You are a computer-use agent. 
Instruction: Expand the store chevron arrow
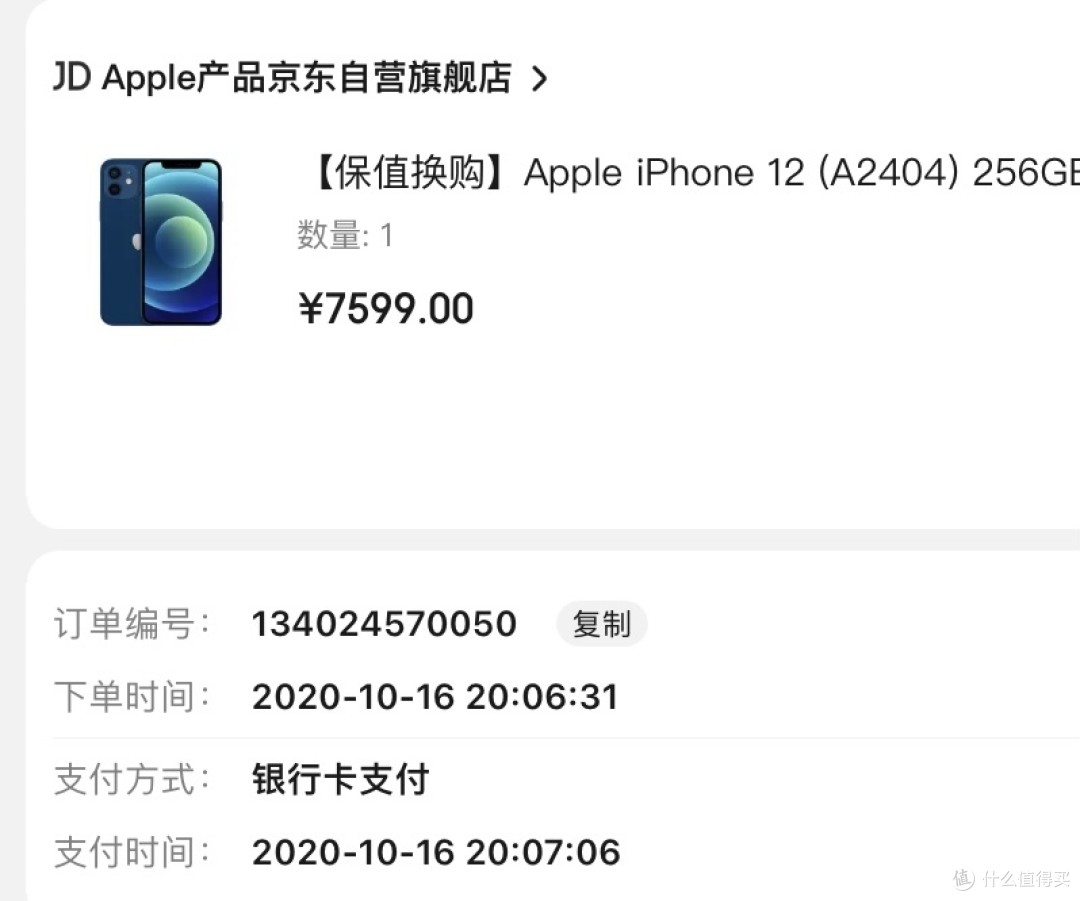540,79
